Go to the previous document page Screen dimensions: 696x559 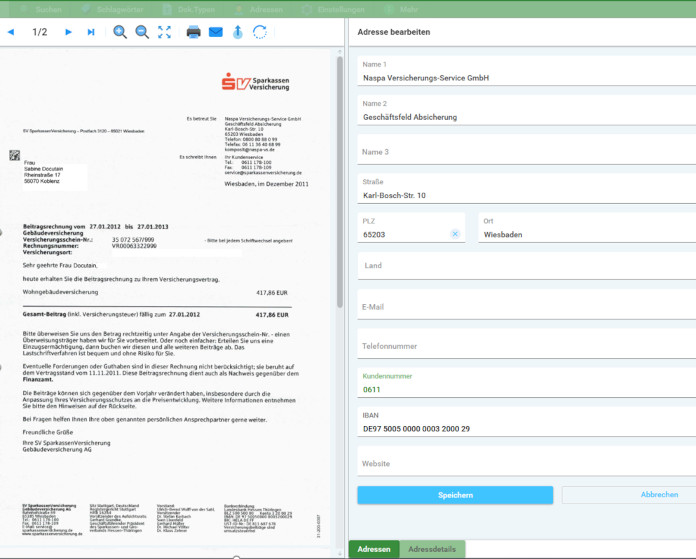coord(11,32)
